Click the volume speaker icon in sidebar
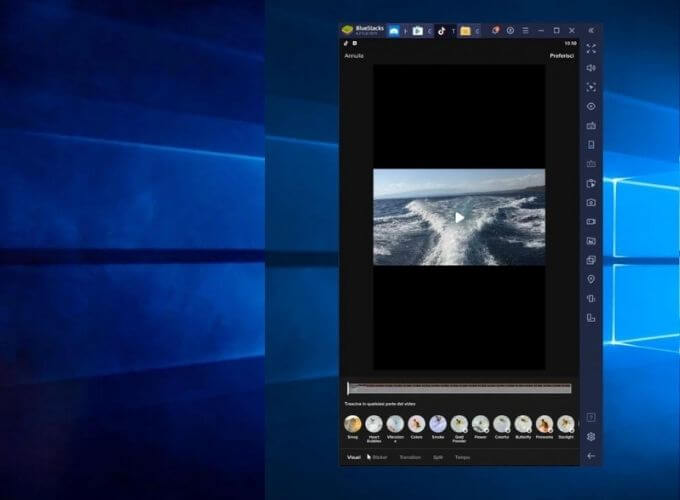 [591, 67]
